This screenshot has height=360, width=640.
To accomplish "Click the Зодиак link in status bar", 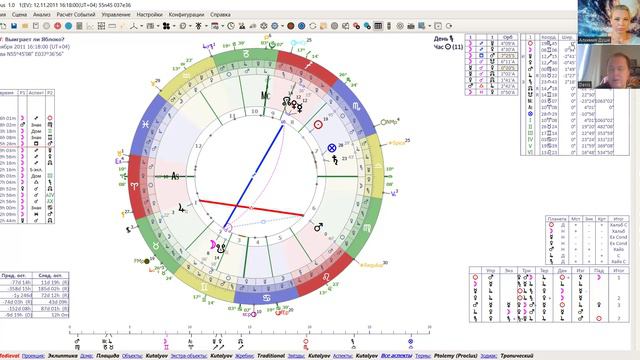I will tap(489, 356).
